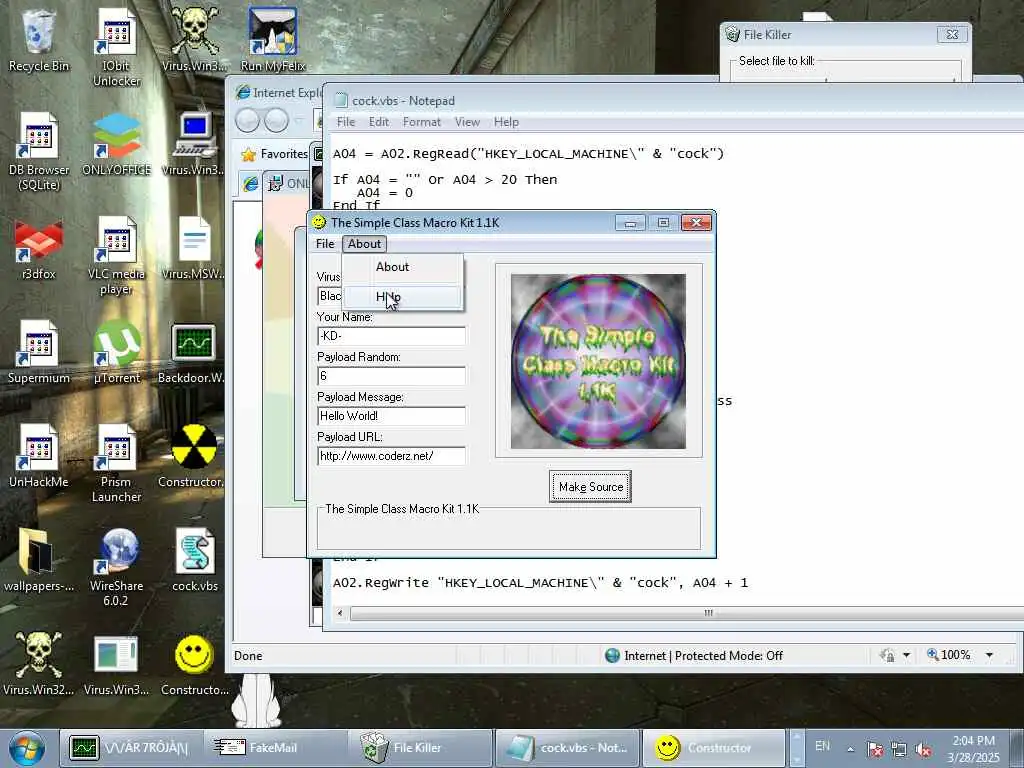Switch to FakeMail taskbar button
This screenshot has width=1024, height=768.
274,748
